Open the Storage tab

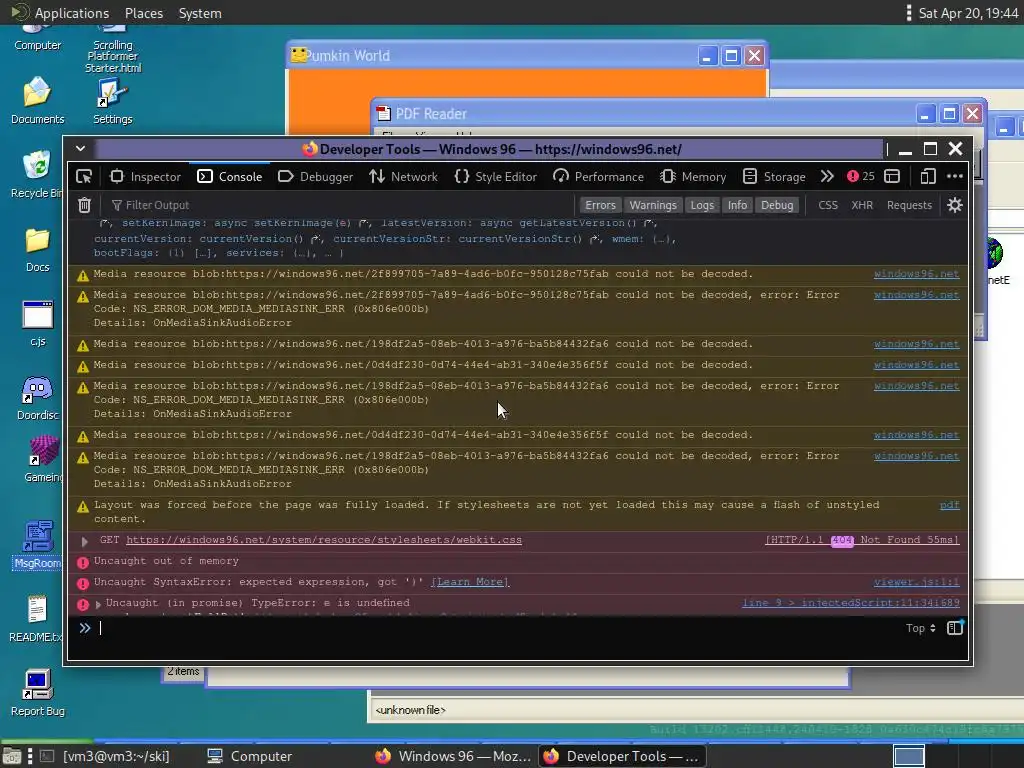[775, 176]
